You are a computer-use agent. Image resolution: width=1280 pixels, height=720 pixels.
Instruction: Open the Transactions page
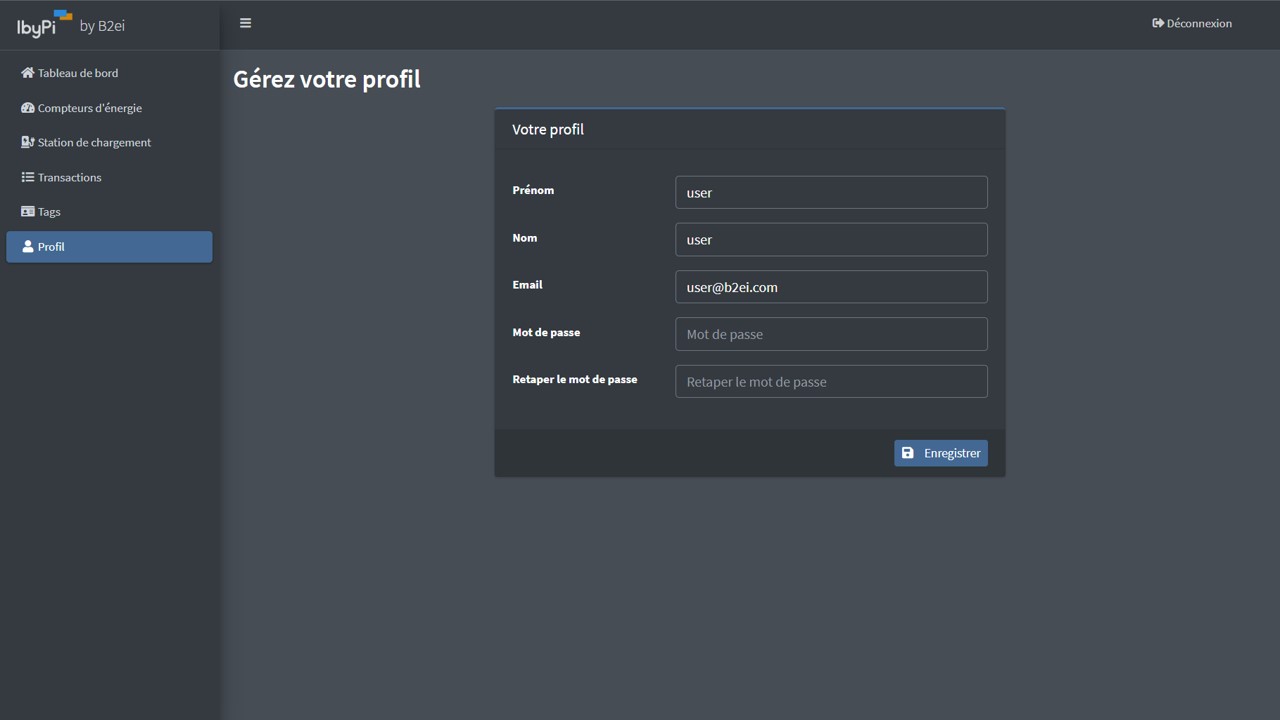coord(109,177)
